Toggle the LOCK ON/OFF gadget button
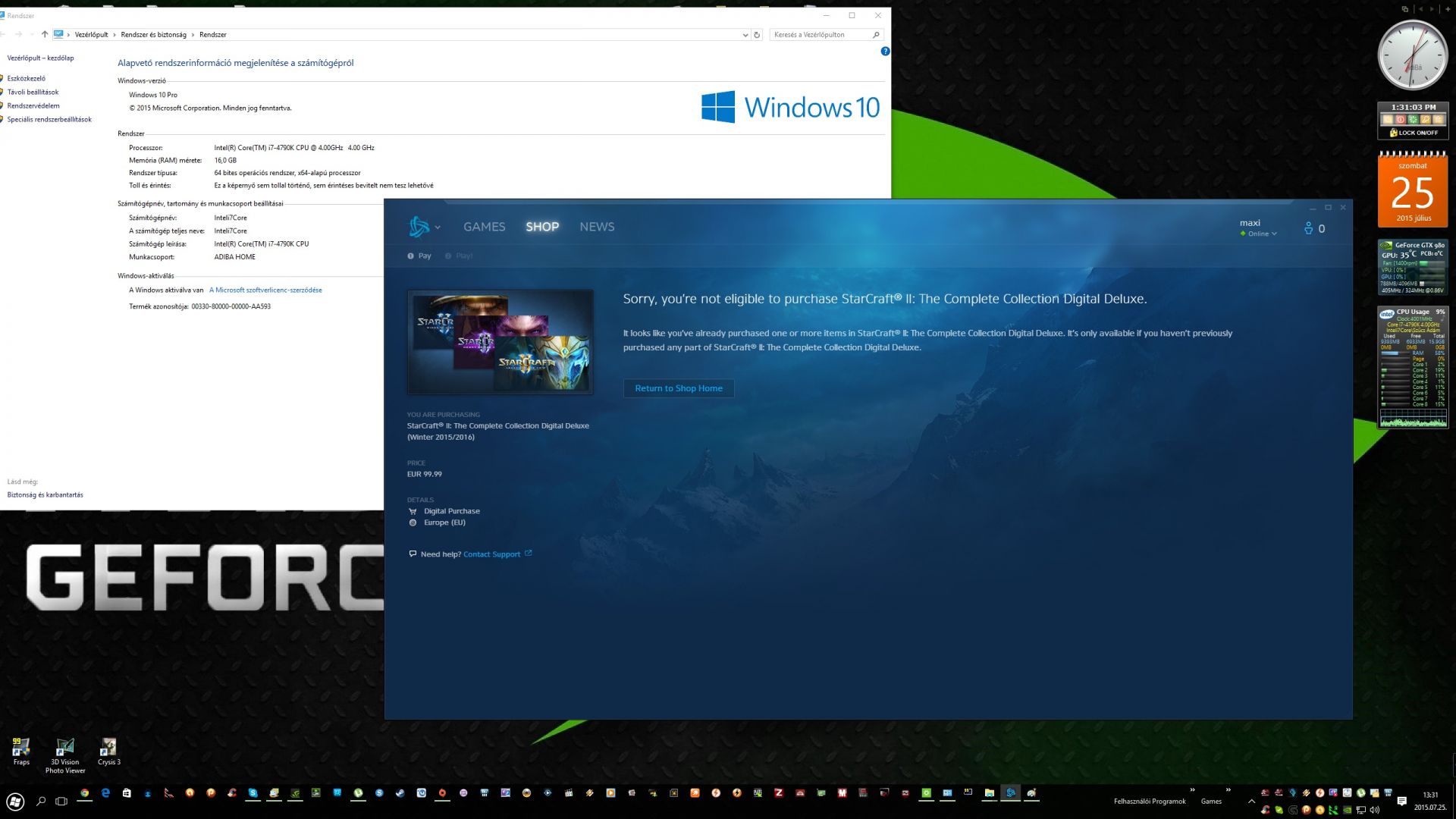 pos(1414,133)
